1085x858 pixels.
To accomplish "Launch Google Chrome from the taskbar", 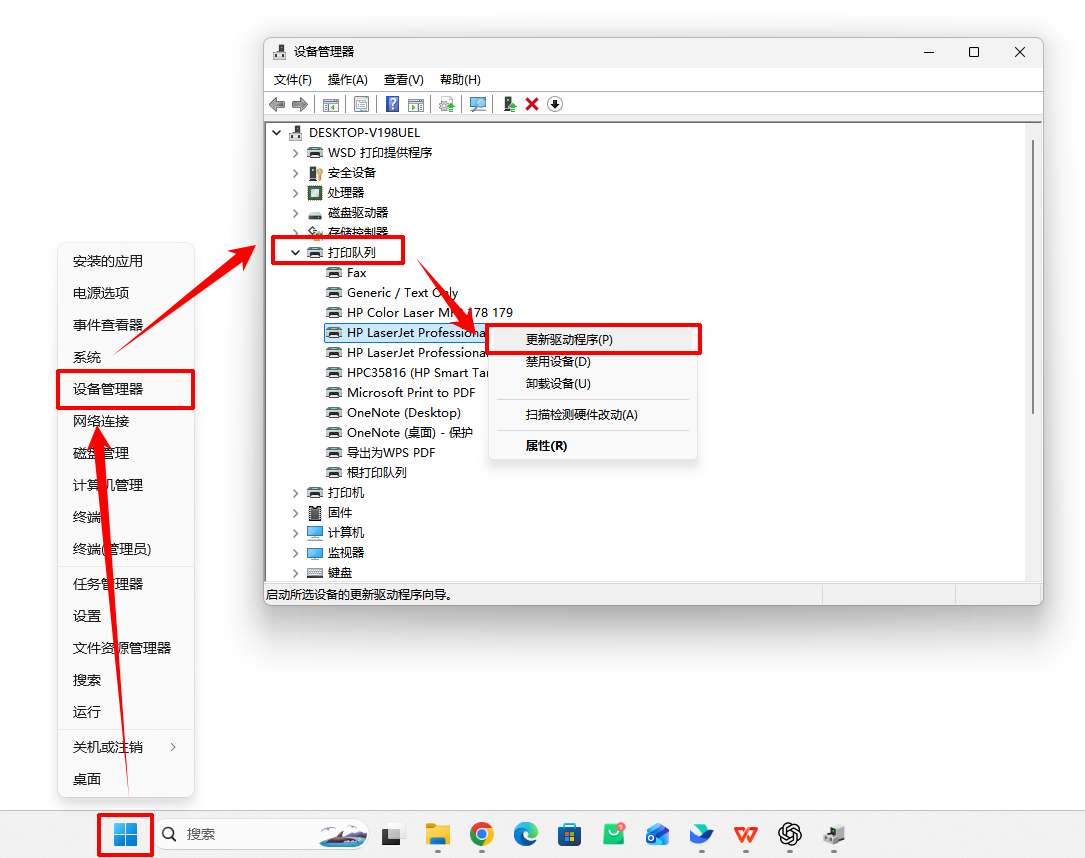I will point(482,834).
